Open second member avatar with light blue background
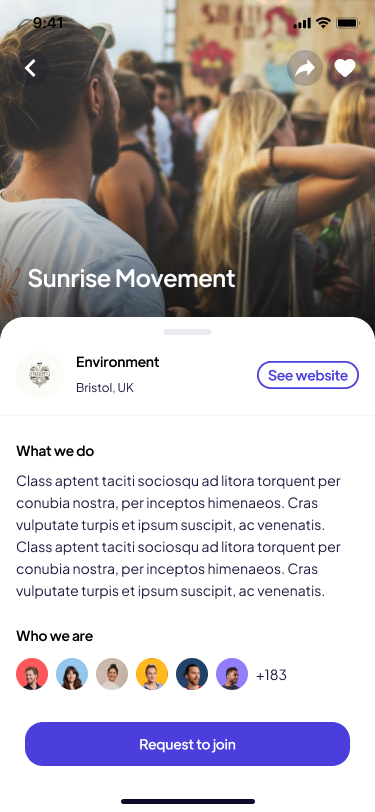Screen dimensions: 375x812 (x=72, y=674)
